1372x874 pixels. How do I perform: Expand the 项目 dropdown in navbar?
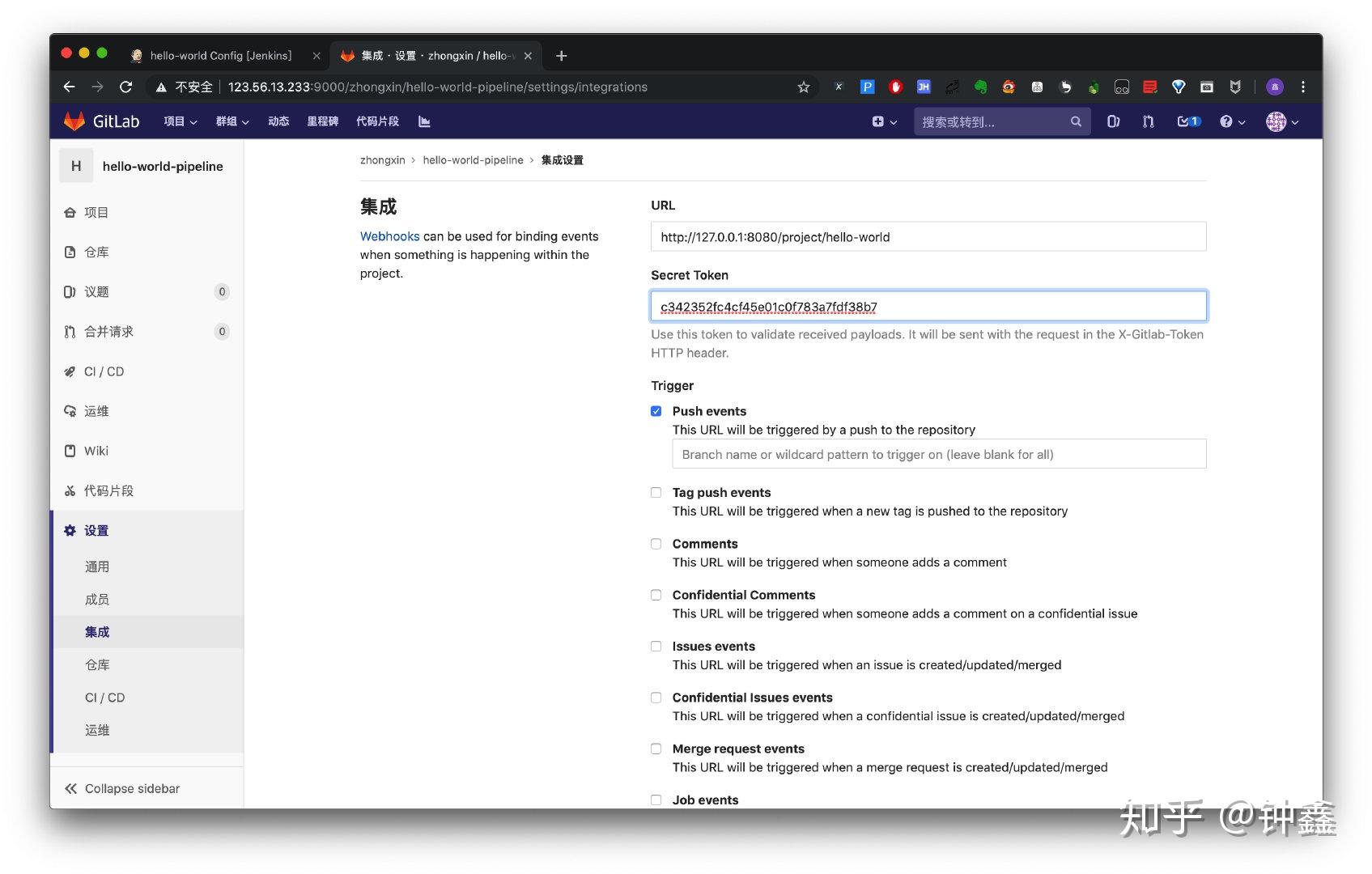[x=181, y=121]
